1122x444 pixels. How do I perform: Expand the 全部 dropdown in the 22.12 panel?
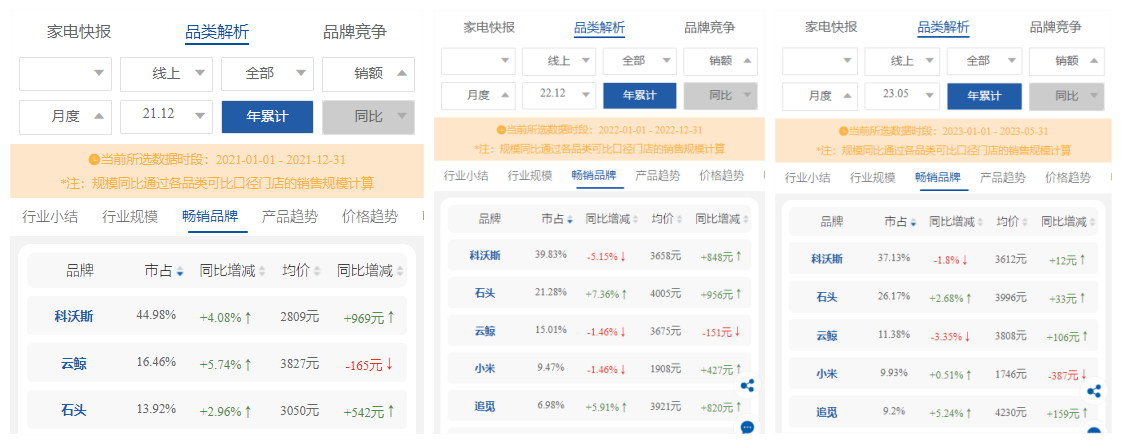click(x=640, y=62)
